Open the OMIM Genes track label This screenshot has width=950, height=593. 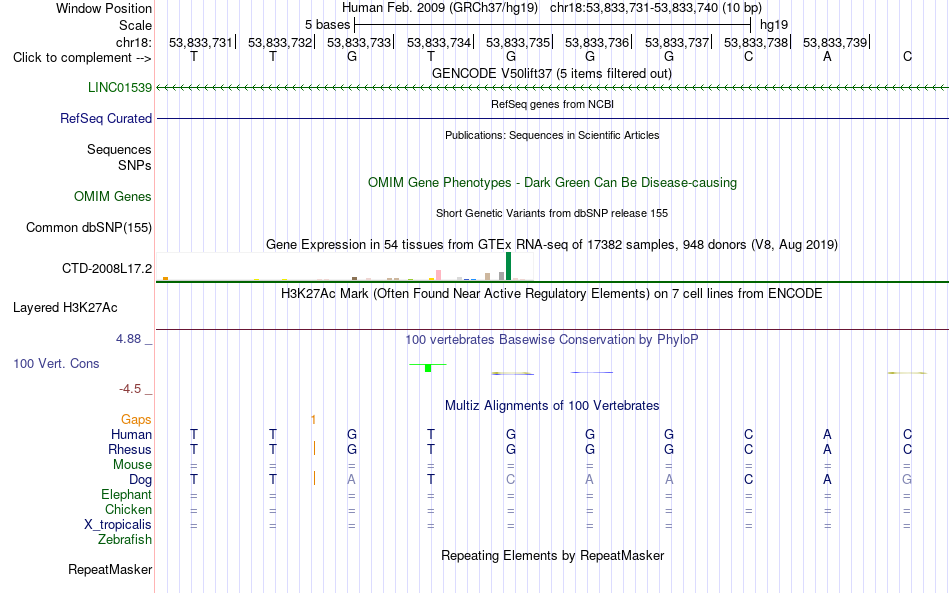point(112,196)
